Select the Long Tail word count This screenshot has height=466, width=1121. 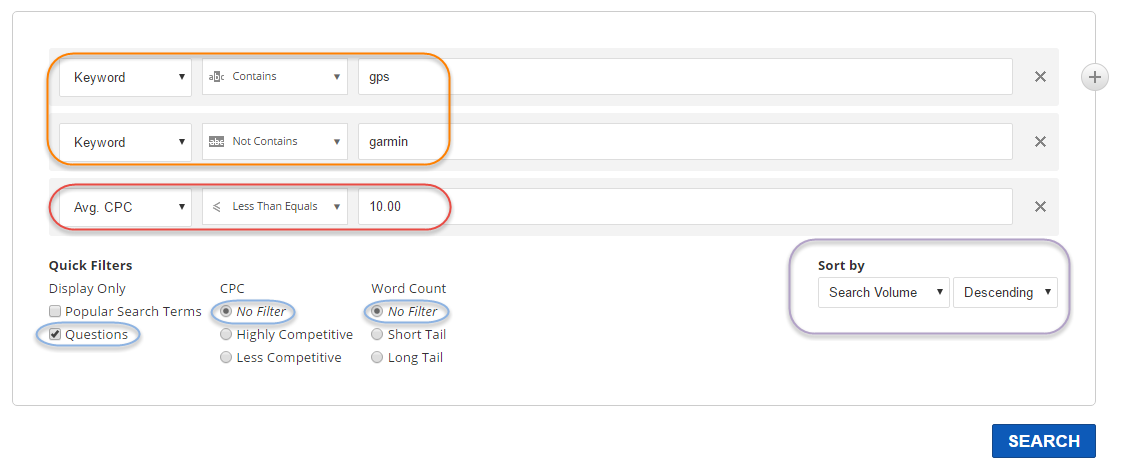click(377, 358)
